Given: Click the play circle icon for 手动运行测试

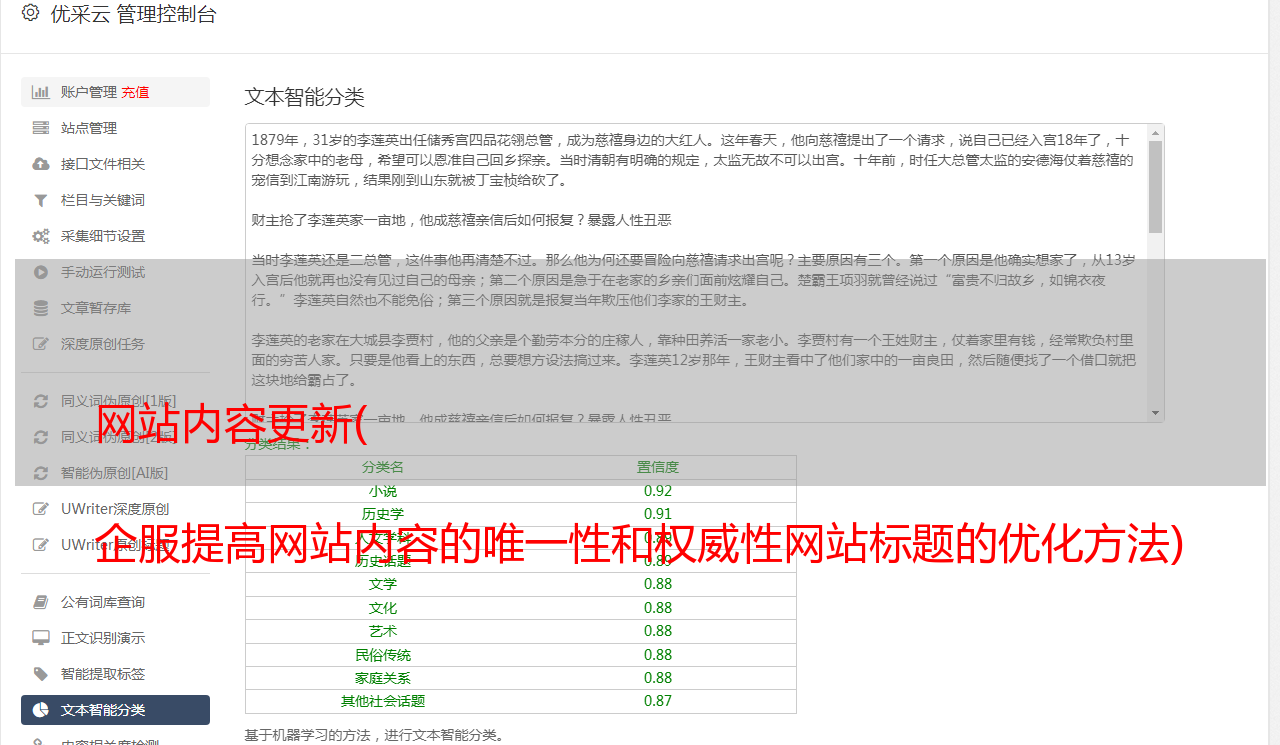Looking at the screenshot, I should 41,272.
